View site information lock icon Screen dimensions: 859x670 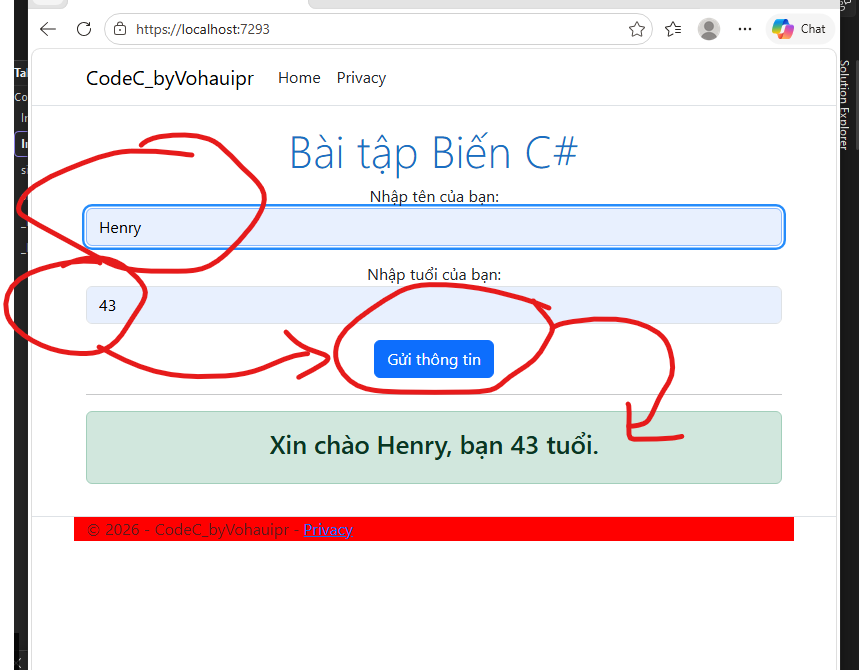(x=120, y=29)
